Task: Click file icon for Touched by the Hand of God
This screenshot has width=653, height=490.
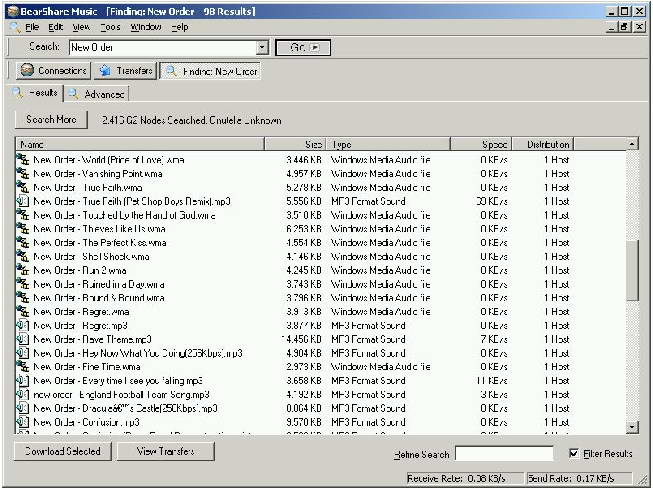Action: 23,215
